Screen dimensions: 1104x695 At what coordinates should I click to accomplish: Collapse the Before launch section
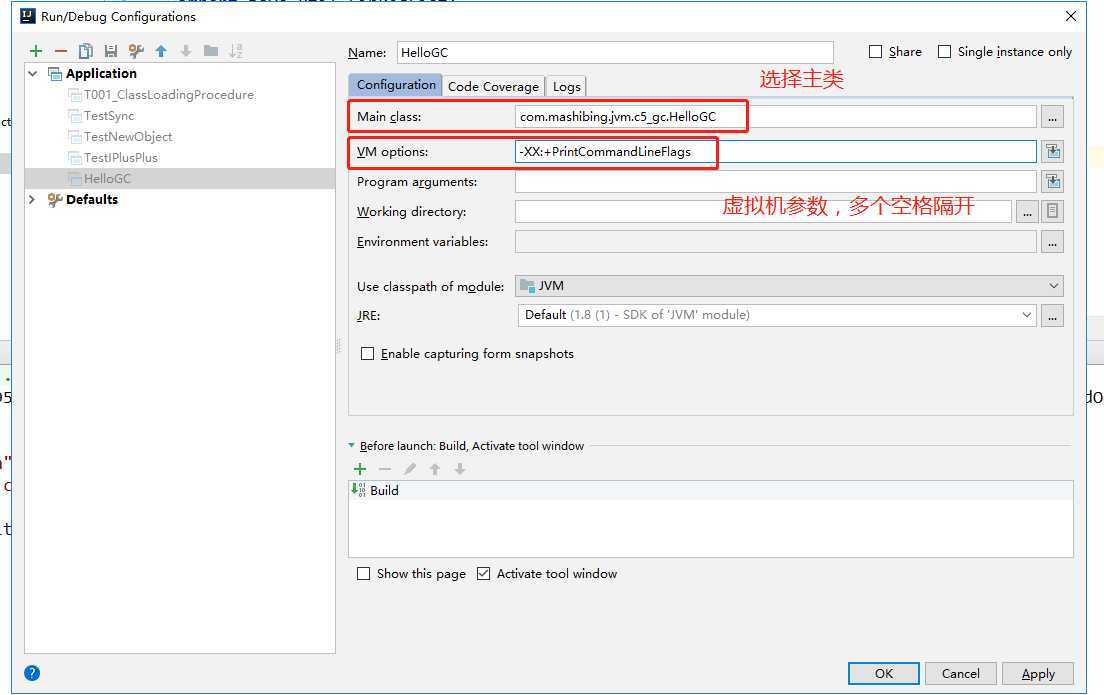point(351,446)
